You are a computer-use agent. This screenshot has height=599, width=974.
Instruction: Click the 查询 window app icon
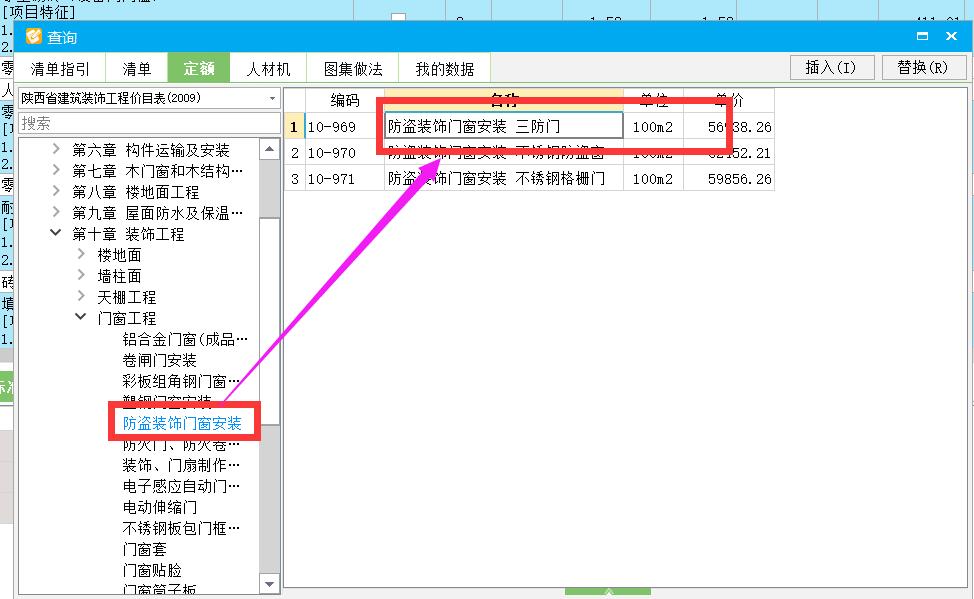pyautogui.click(x=34, y=37)
